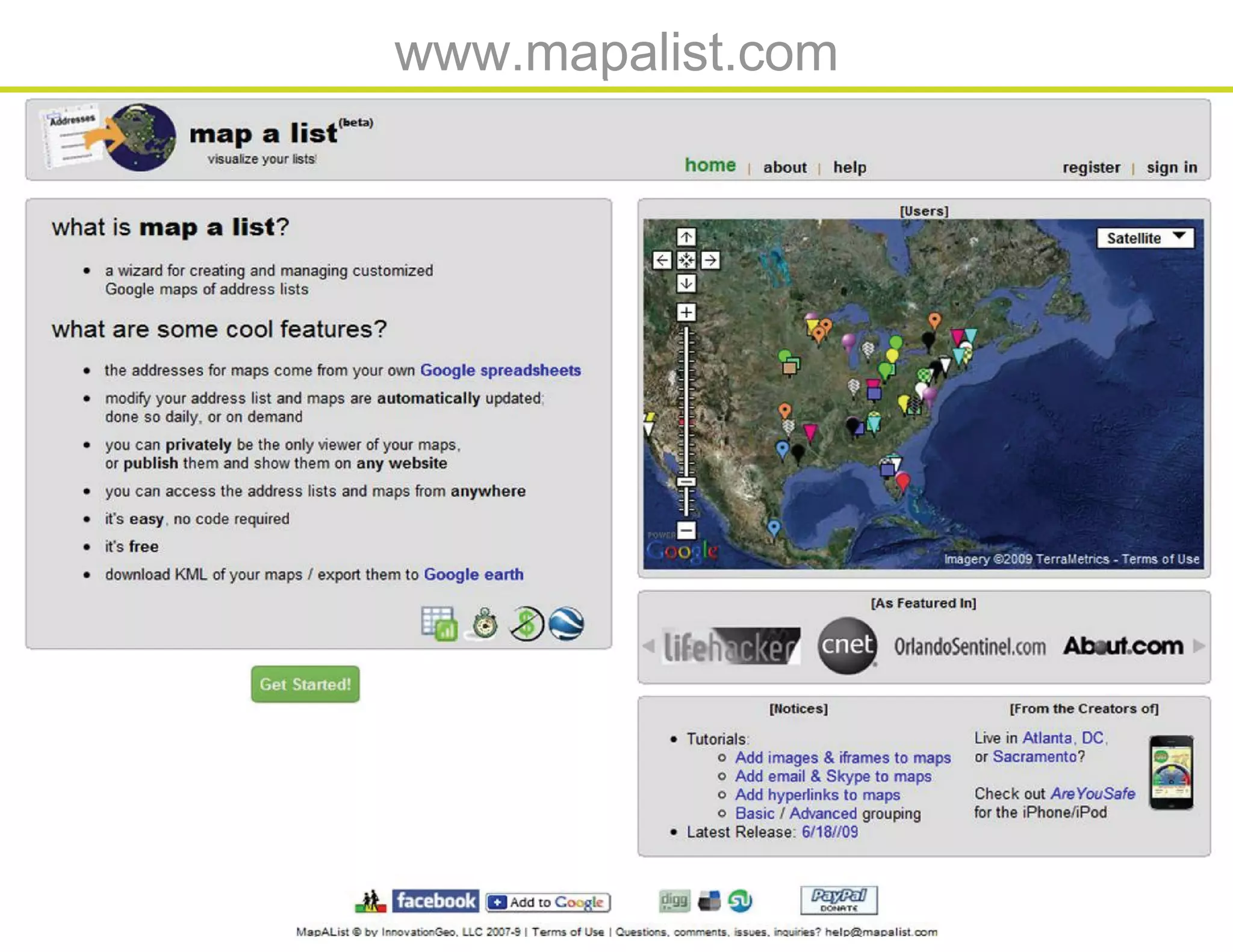1233x952 pixels.
Task: Click the map zoom slider handle
Action: coord(686,482)
